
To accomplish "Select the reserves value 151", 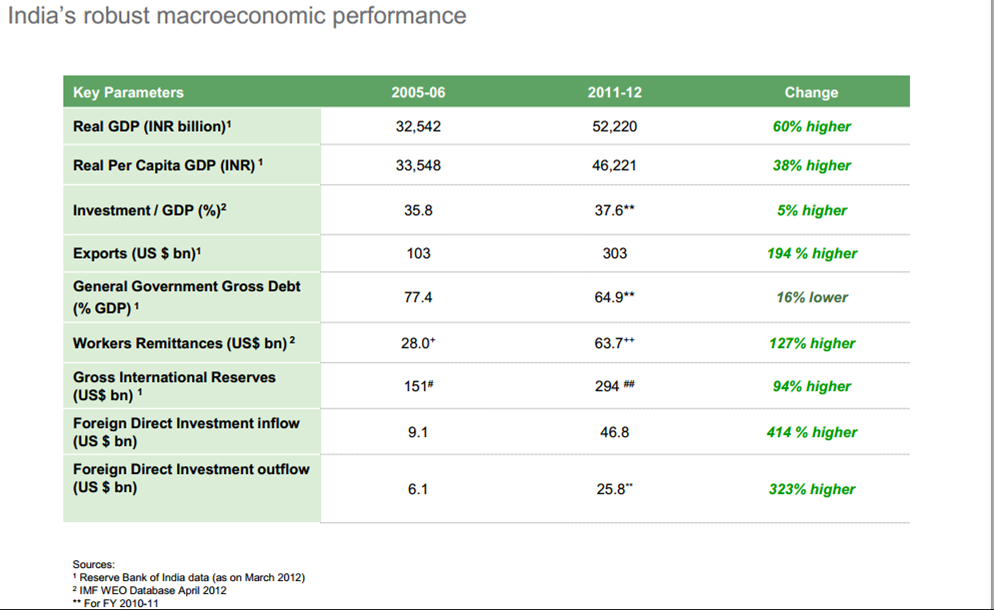I will [x=418, y=386].
